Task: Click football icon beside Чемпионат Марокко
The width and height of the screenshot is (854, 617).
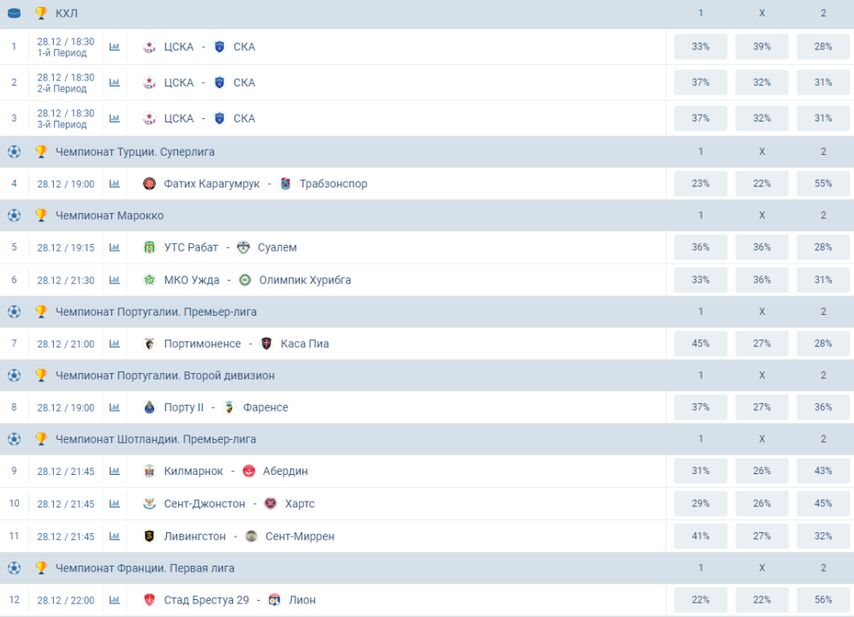Action: click(14, 215)
